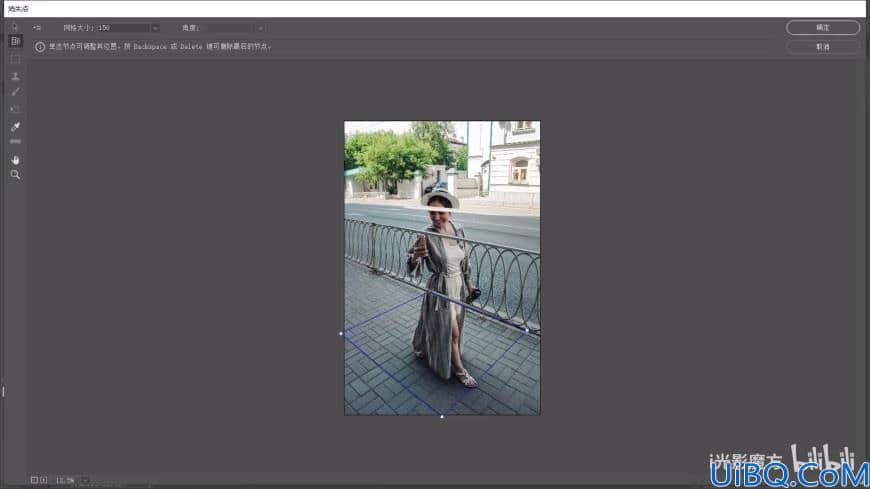Click the angle value field
Screen dimensions: 870x489
(x=227, y=28)
